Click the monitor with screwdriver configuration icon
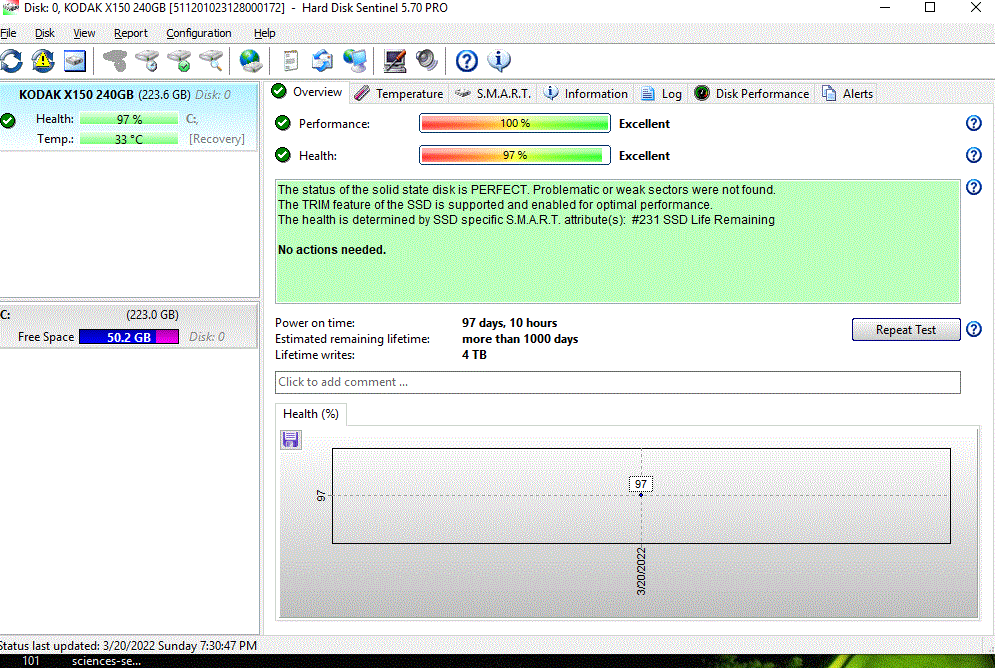 tap(395, 61)
